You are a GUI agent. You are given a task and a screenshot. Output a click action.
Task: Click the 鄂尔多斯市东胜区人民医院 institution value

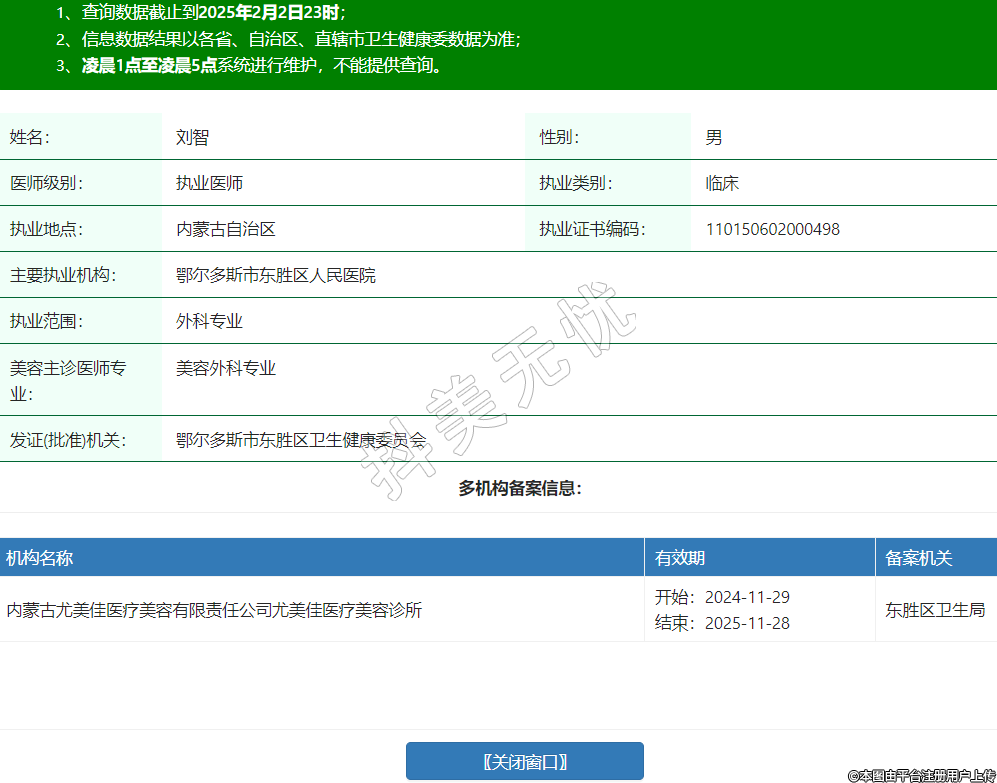(276, 275)
